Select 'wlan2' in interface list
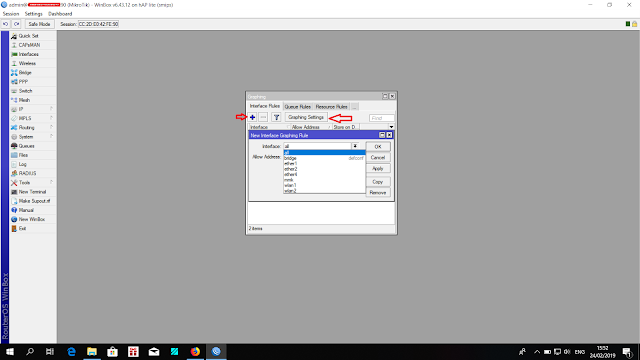 324,191
